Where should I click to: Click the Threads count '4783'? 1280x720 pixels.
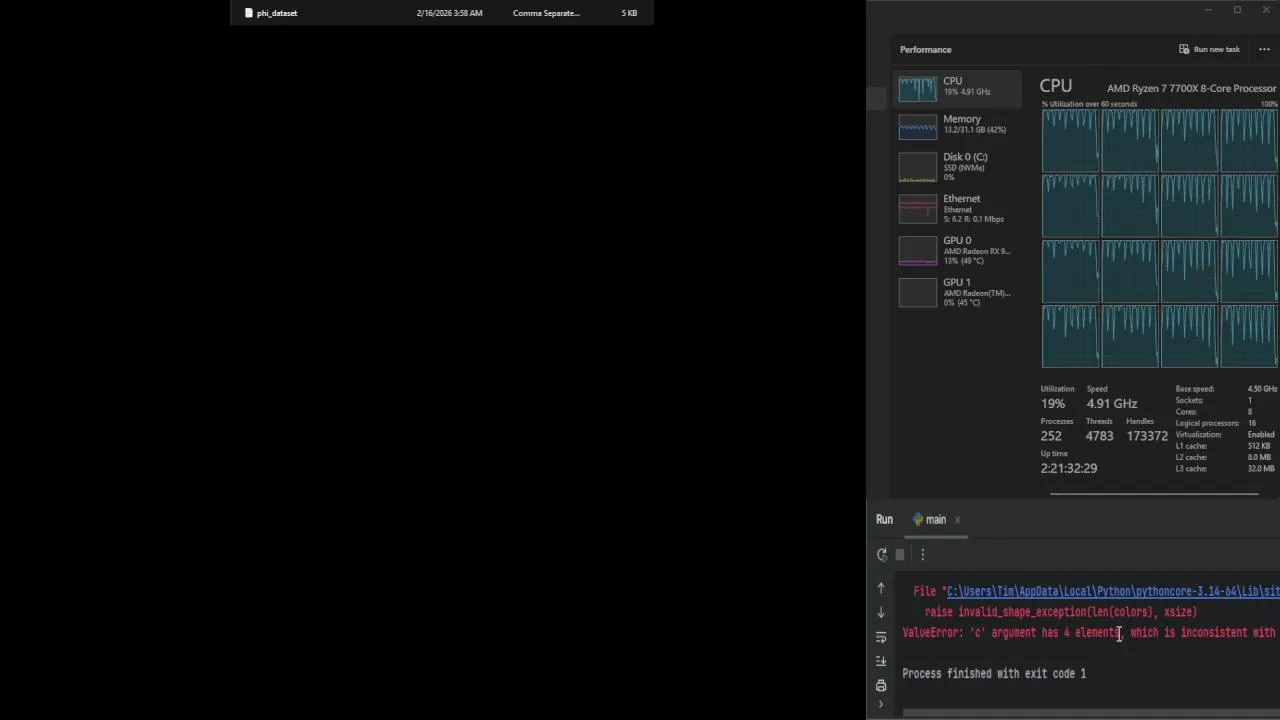[x=1100, y=436]
